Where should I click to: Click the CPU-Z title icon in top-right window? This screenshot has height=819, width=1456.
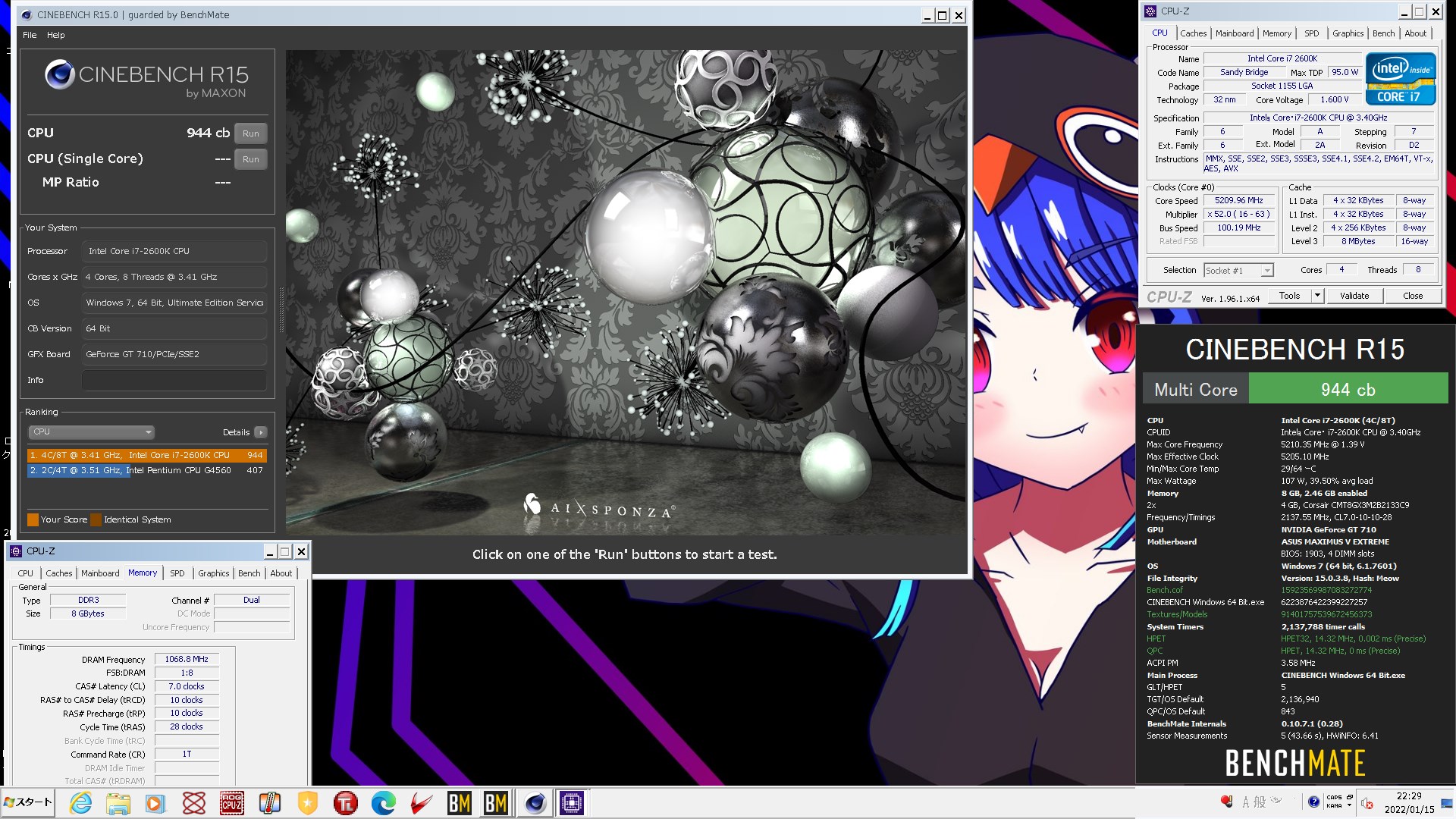coord(1150,11)
